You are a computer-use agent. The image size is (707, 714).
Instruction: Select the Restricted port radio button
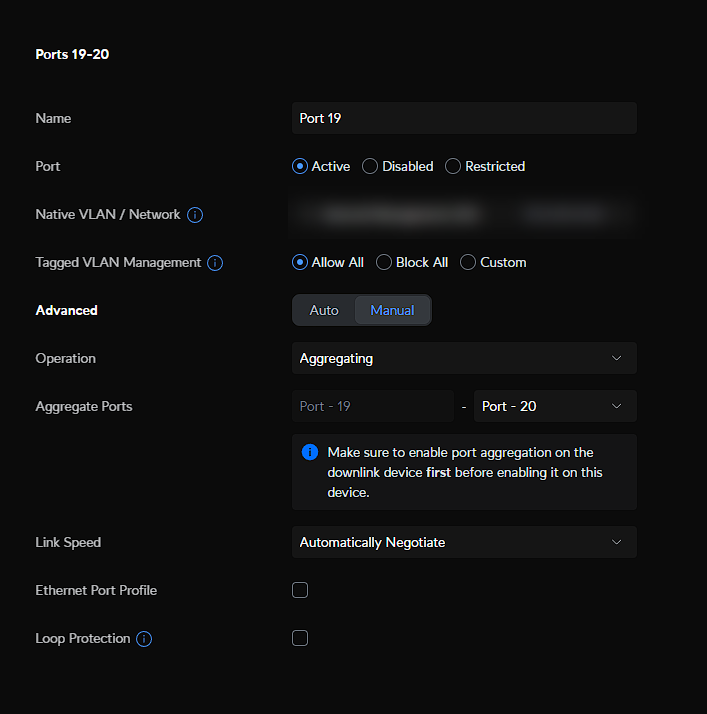pyautogui.click(x=453, y=166)
